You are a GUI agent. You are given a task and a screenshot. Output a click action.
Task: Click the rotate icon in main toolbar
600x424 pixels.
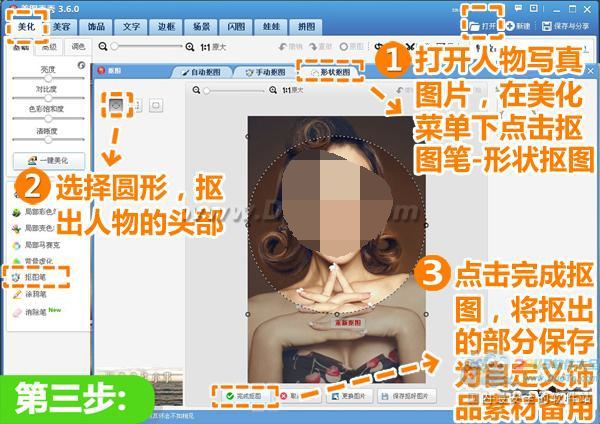378,47
